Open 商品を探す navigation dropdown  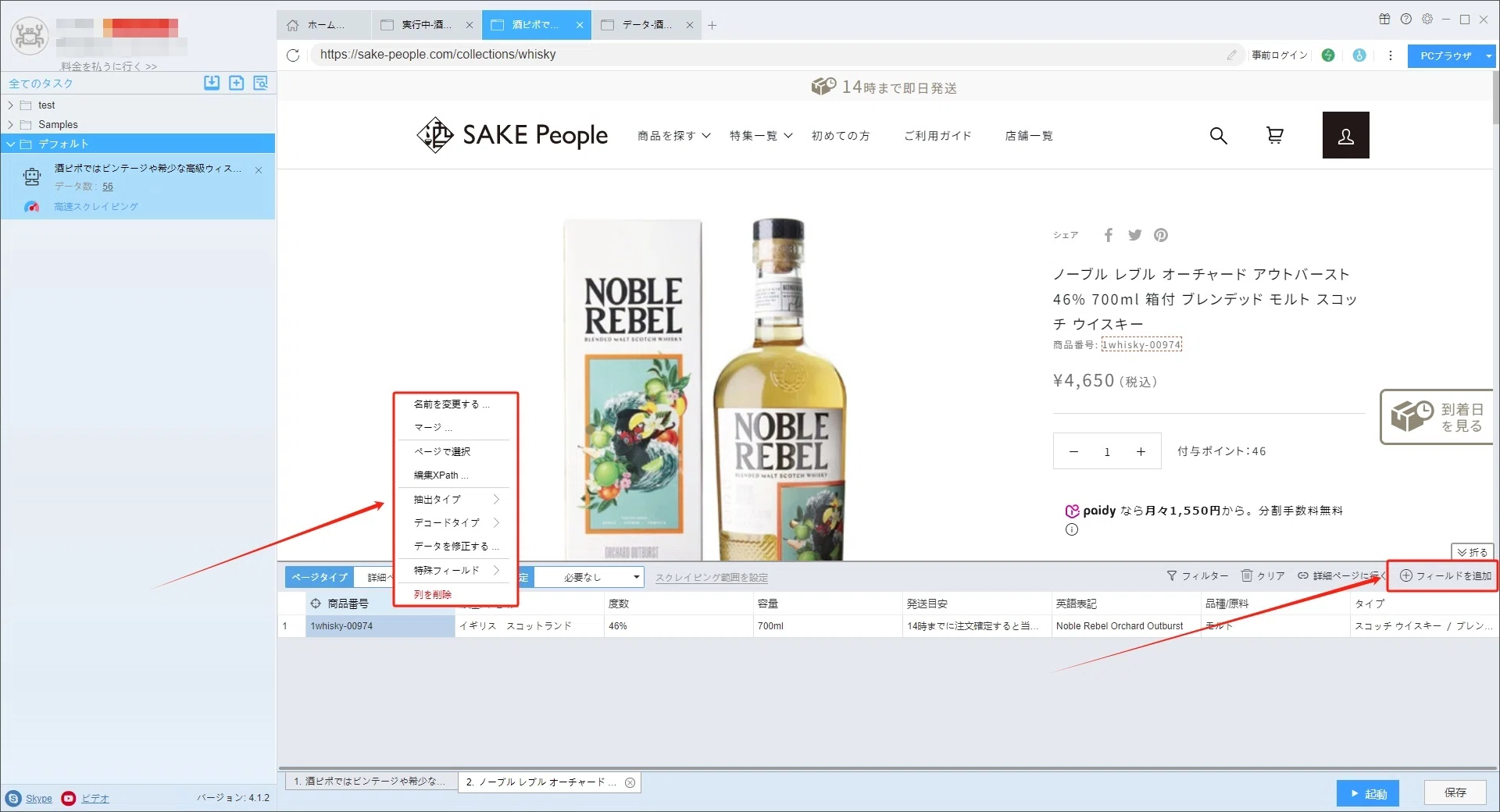[673, 136]
